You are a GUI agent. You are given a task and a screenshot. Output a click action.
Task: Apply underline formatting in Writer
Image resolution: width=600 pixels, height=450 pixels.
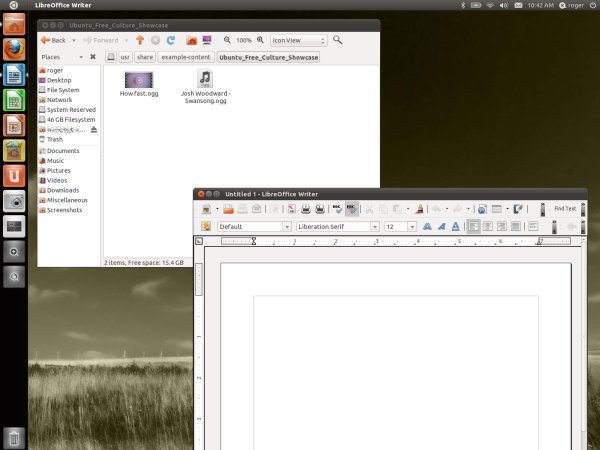[455, 227]
